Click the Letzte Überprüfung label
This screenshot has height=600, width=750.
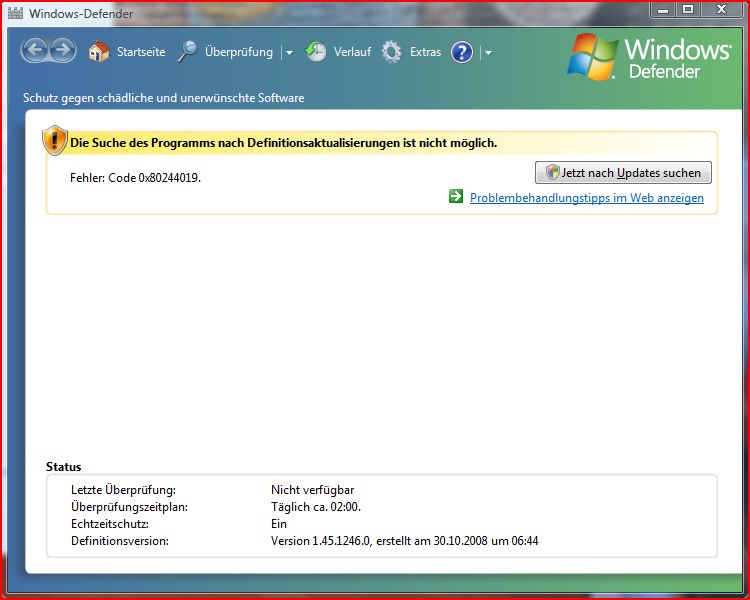[123, 490]
